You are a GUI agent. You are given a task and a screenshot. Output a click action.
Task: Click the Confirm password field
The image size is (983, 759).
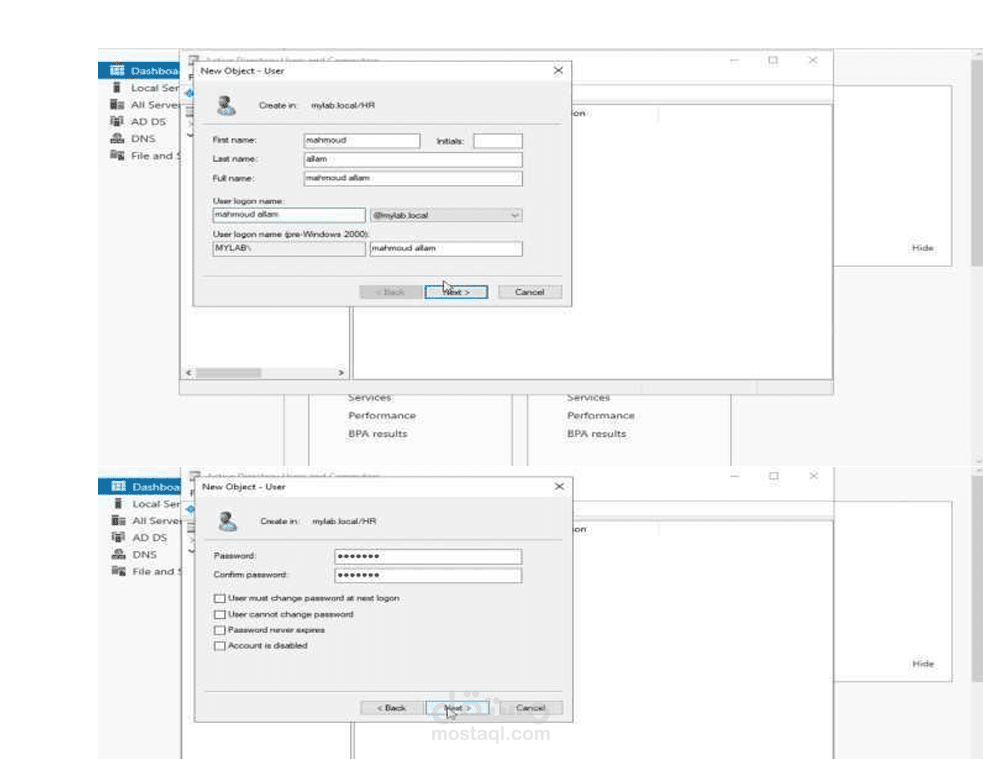(428, 575)
